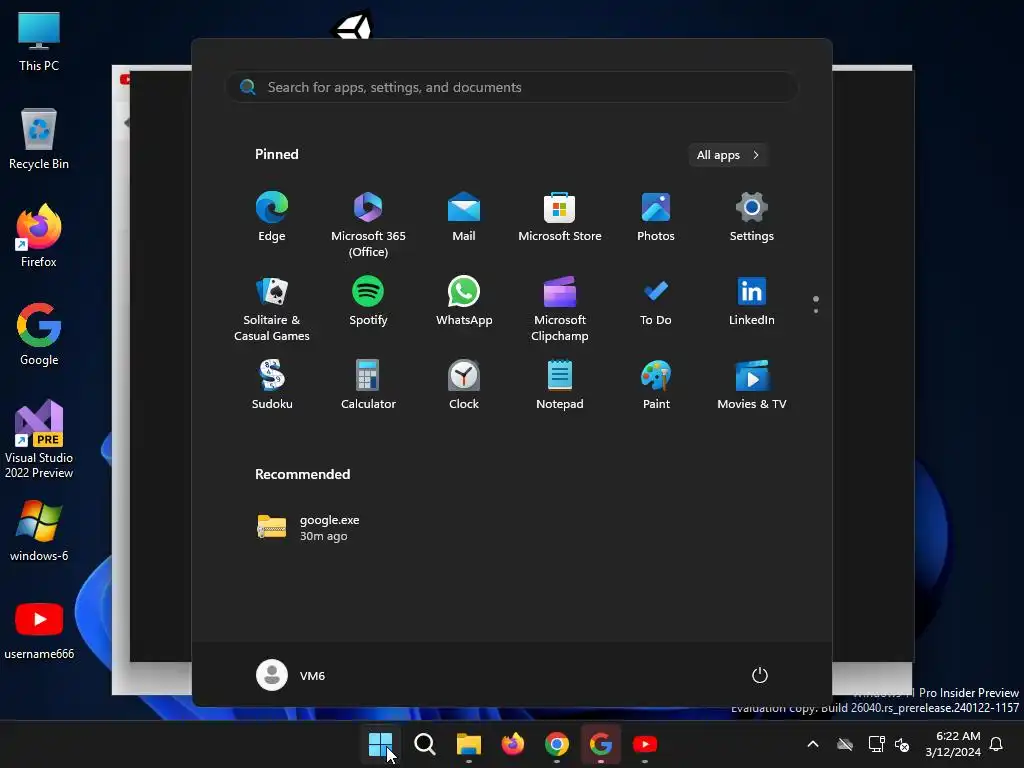Screen dimensions: 1024x768
Task: Select Visual Studio 2022 Preview shortcut
Action: click(39, 439)
